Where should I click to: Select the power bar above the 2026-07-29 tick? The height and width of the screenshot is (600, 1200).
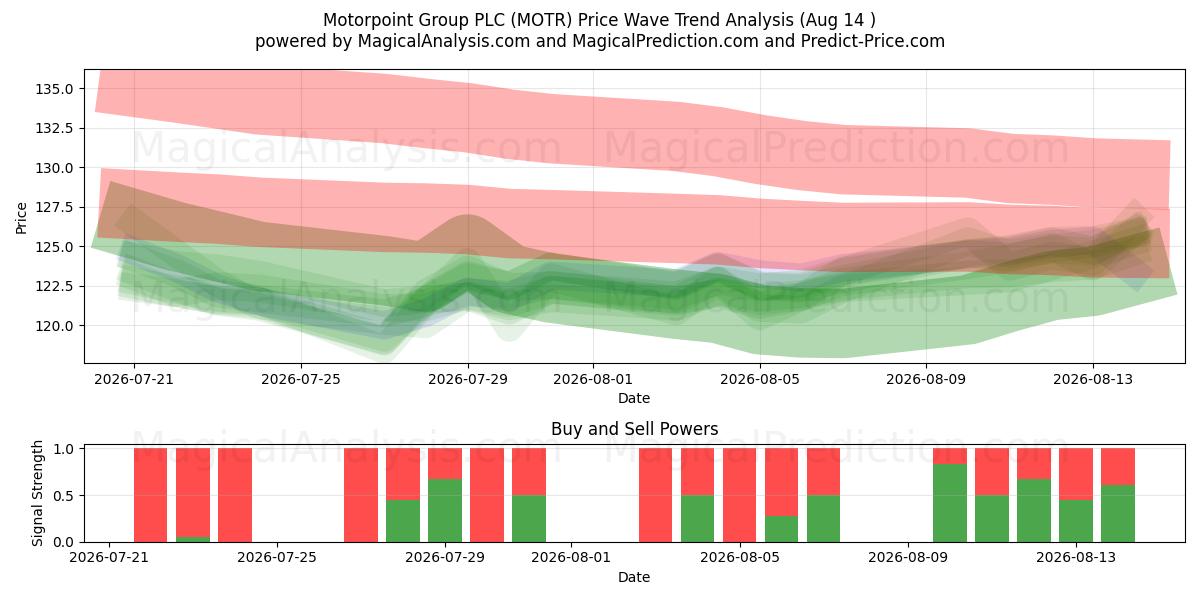[445, 495]
